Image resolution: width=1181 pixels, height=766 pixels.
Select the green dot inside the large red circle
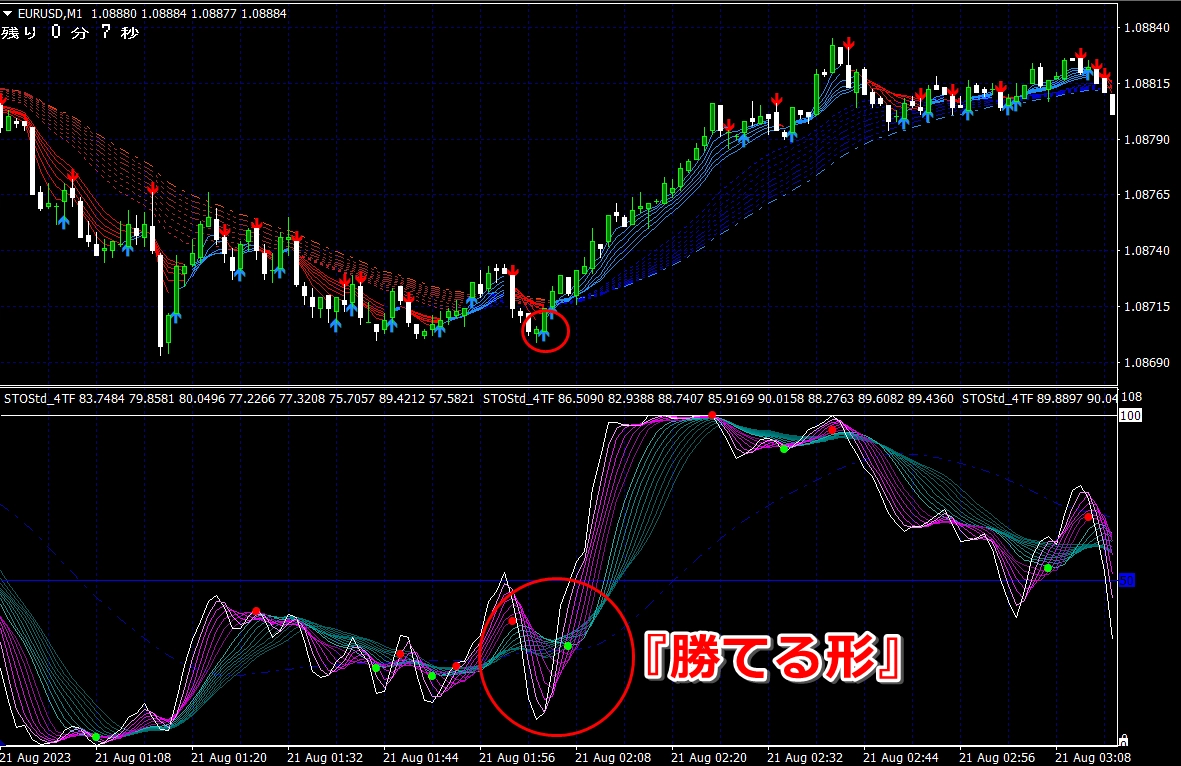pos(567,646)
